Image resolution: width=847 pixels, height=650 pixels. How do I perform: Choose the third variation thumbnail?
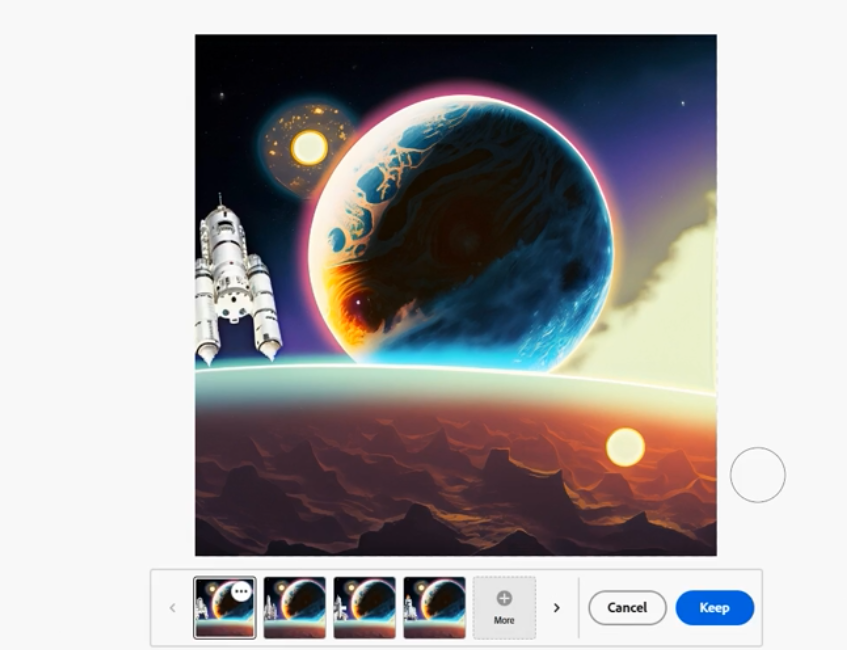point(364,607)
